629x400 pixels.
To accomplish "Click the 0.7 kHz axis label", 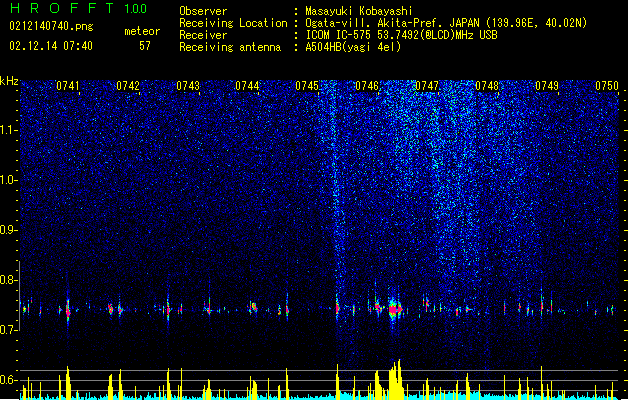I will [x=9, y=330].
